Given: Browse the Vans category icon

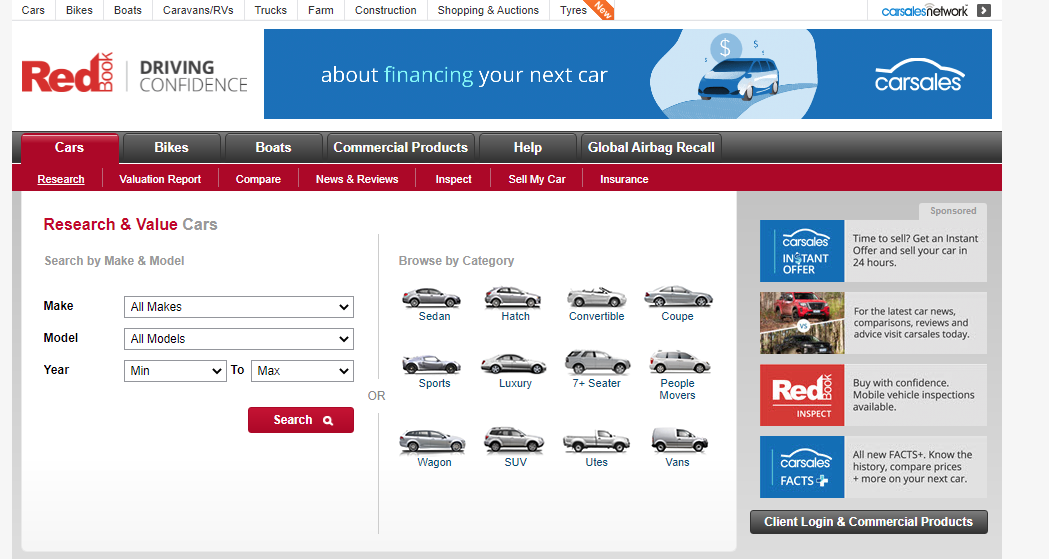Looking at the screenshot, I should point(679,440).
